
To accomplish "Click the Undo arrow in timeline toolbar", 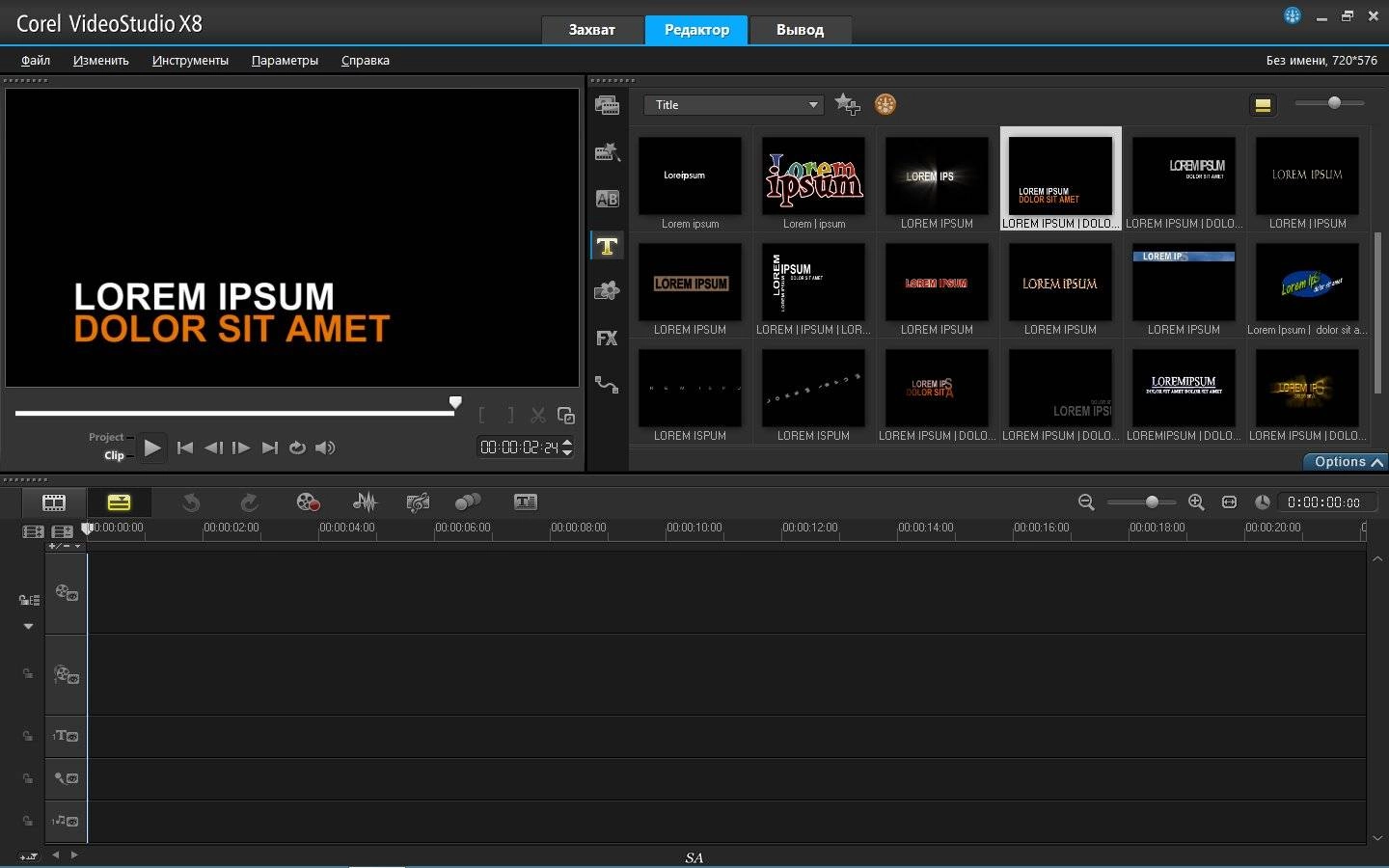I will 191,502.
